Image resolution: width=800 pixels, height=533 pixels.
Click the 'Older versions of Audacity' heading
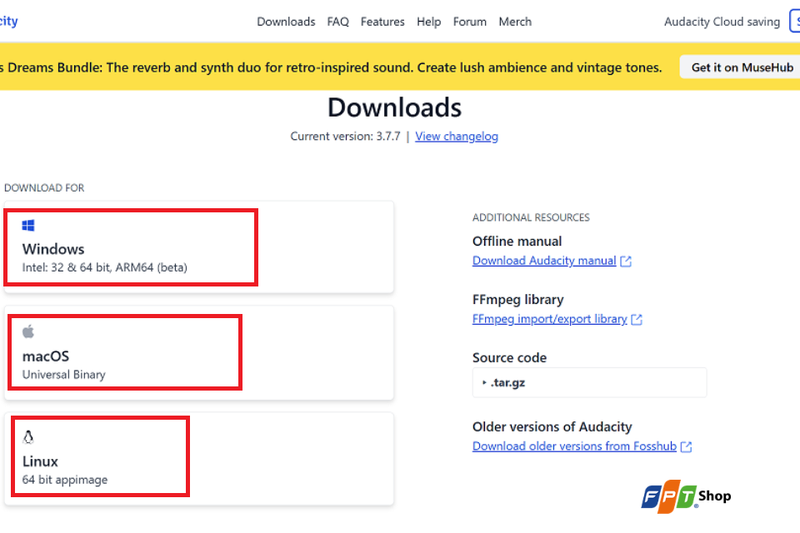552,426
